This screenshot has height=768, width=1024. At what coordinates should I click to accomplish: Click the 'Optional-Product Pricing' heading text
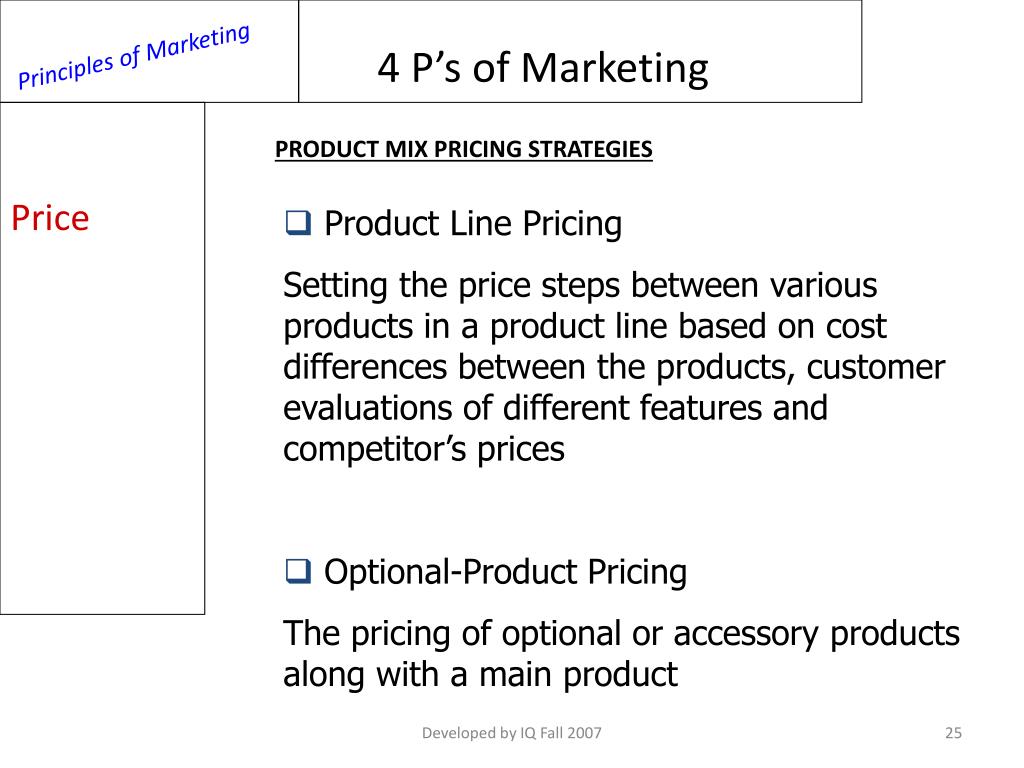tap(505, 571)
